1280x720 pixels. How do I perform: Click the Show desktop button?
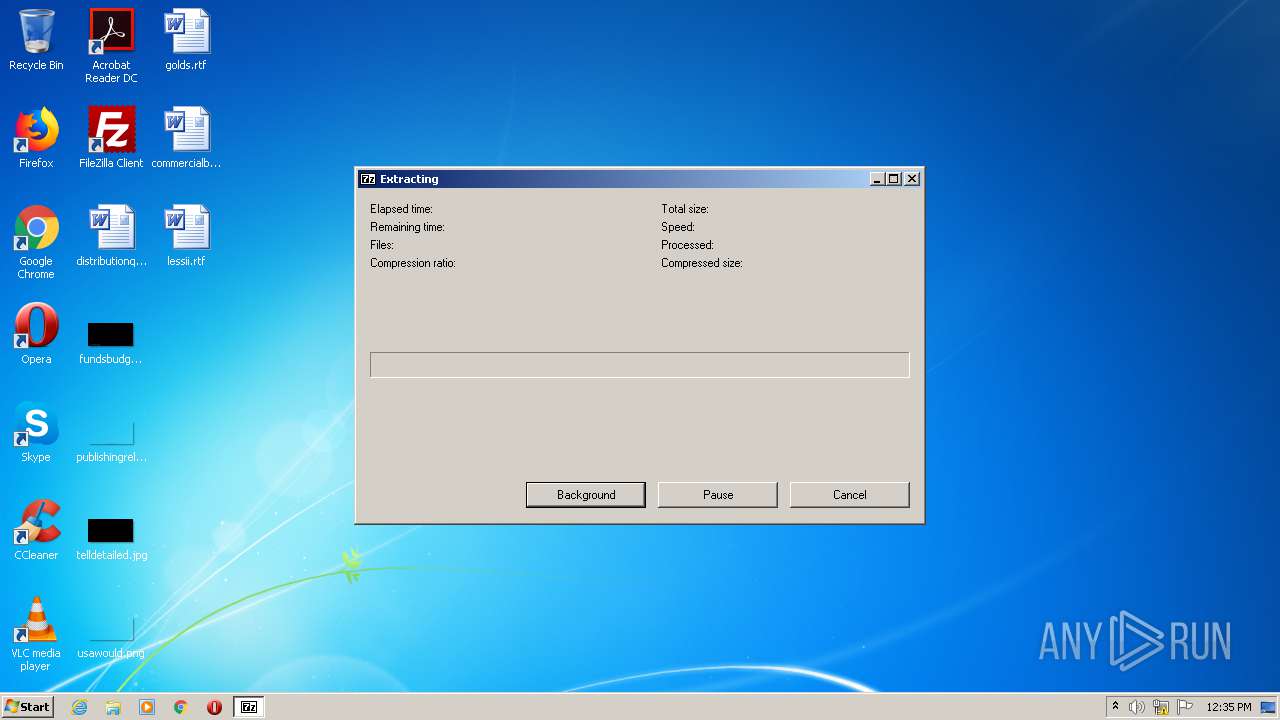[x=1270, y=707]
